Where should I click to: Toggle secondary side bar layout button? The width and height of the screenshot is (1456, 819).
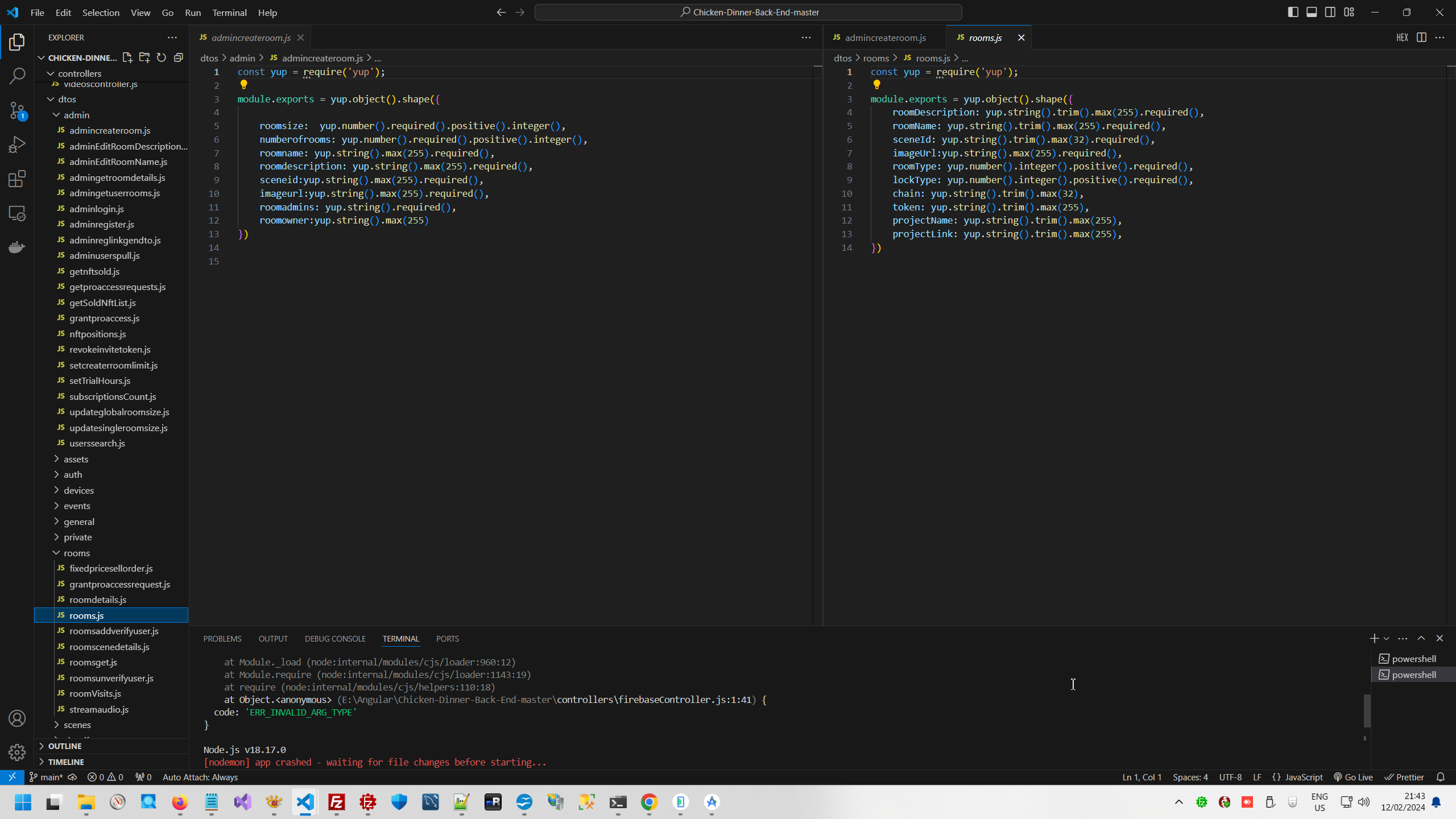pyautogui.click(x=1330, y=12)
